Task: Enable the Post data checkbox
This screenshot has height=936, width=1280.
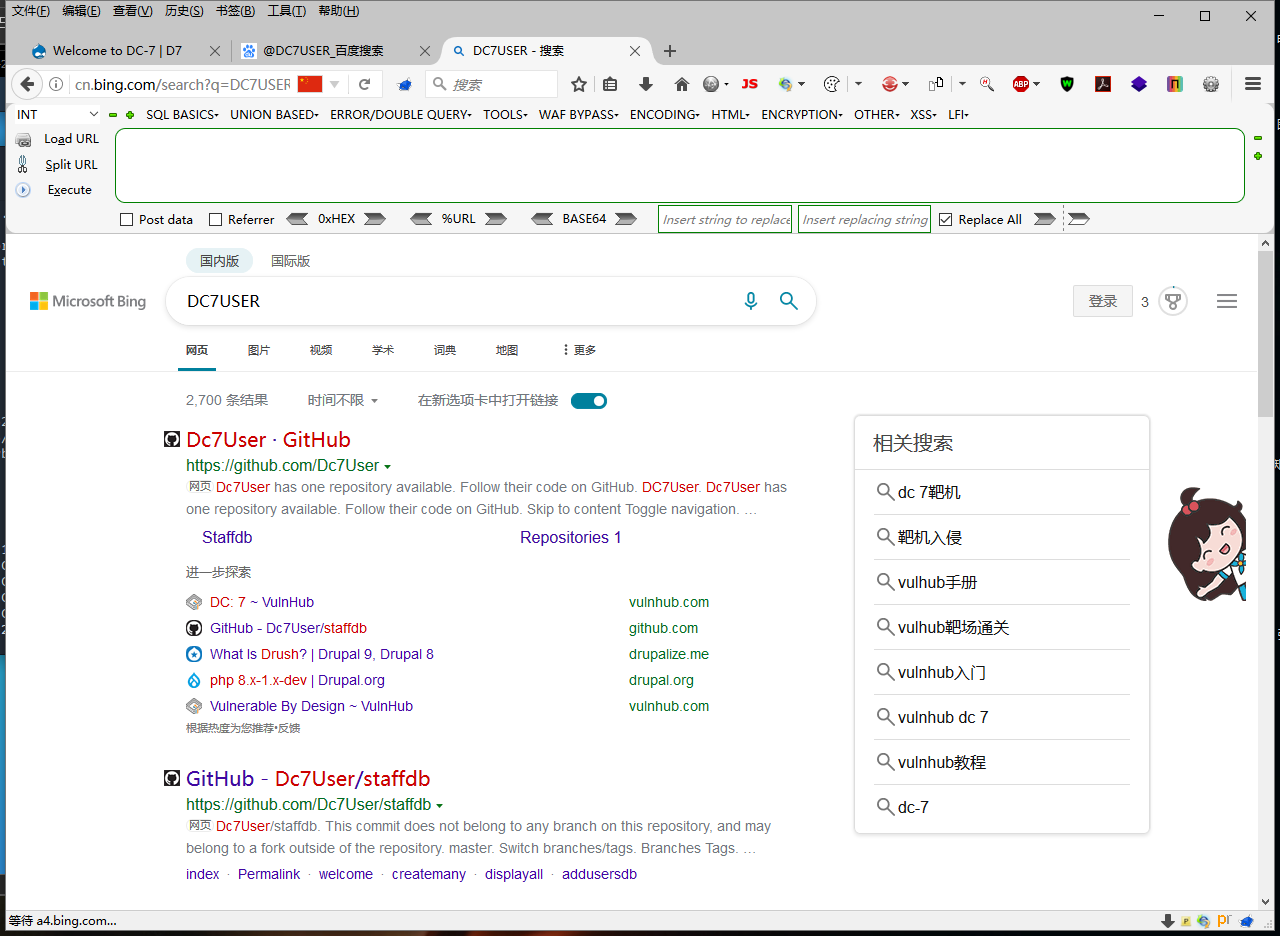Action: click(x=126, y=220)
